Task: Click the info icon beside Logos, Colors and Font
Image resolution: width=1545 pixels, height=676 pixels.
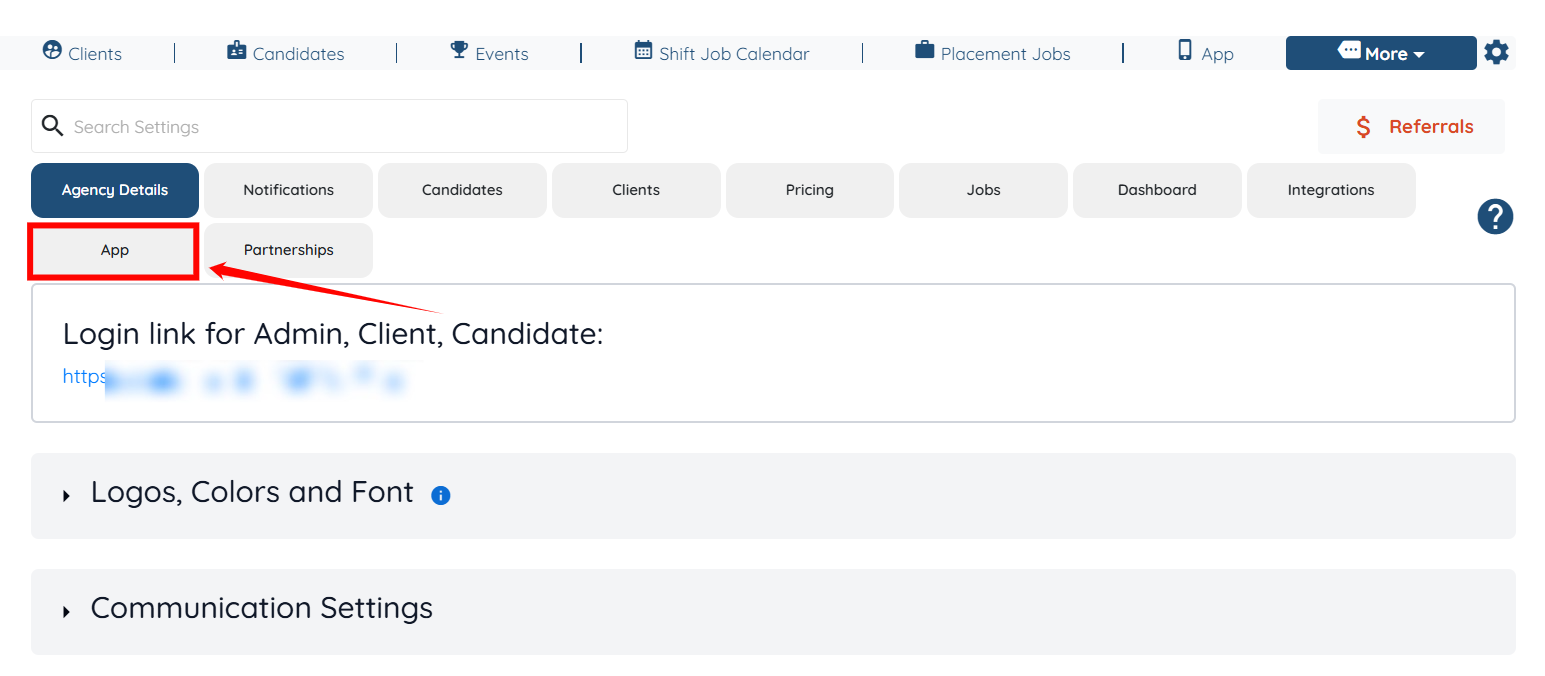Action: click(440, 495)
